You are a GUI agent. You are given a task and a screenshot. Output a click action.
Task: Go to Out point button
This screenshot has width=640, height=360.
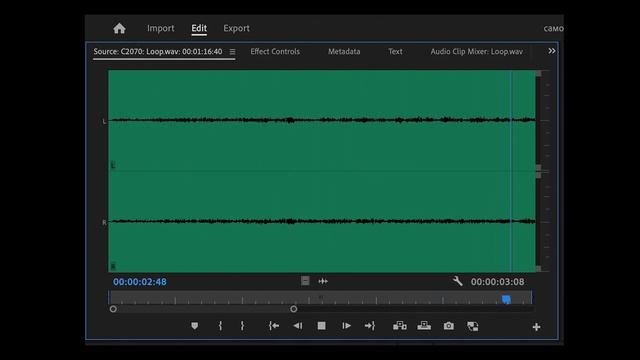point(370,326)
